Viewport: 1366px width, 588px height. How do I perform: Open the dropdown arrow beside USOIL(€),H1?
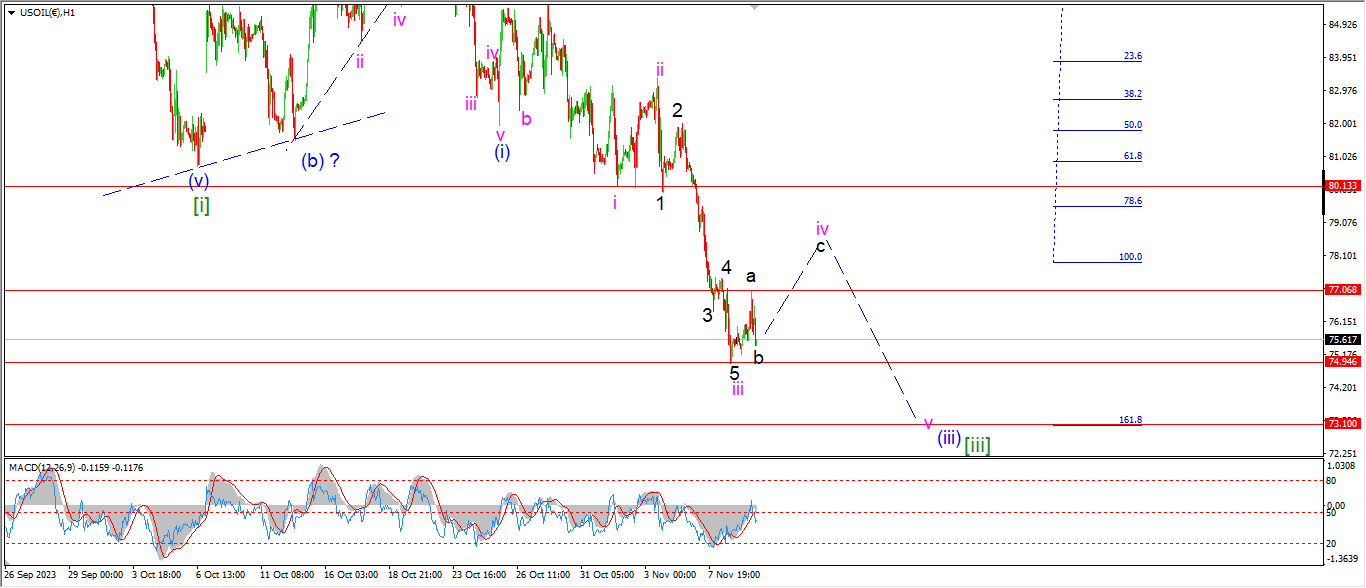(x=11, y=11)
